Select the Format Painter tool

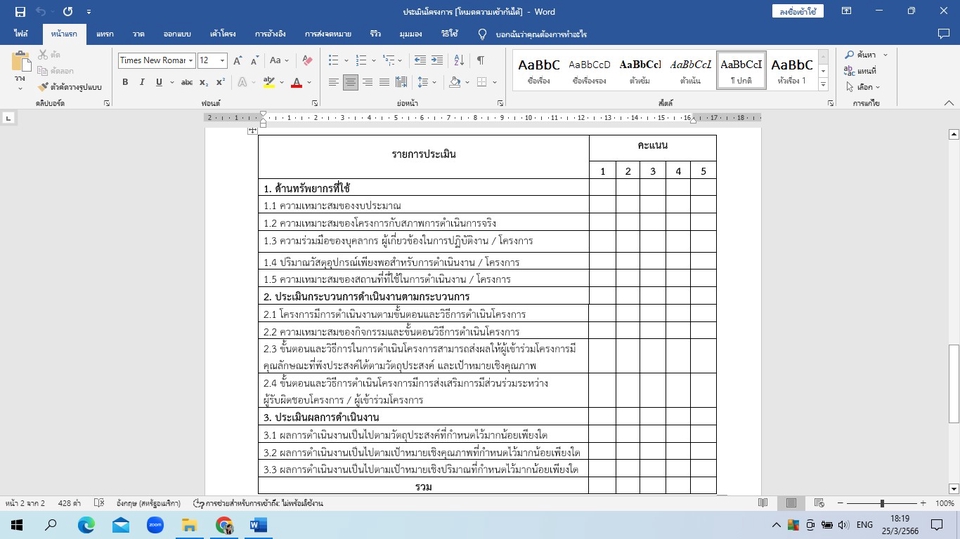(69, 87)
